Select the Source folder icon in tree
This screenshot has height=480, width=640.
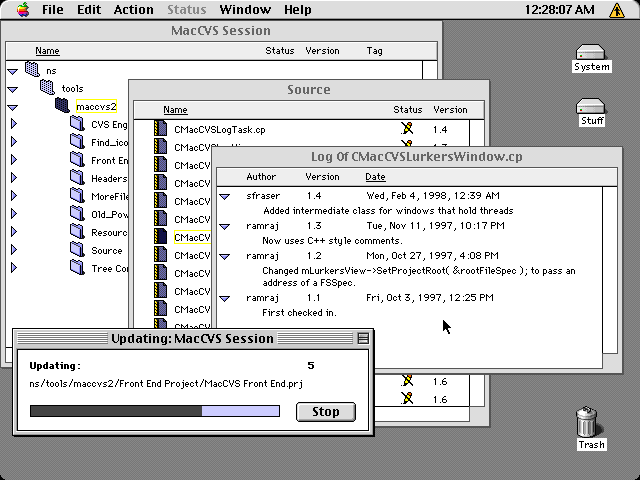[x=77, y=251]
